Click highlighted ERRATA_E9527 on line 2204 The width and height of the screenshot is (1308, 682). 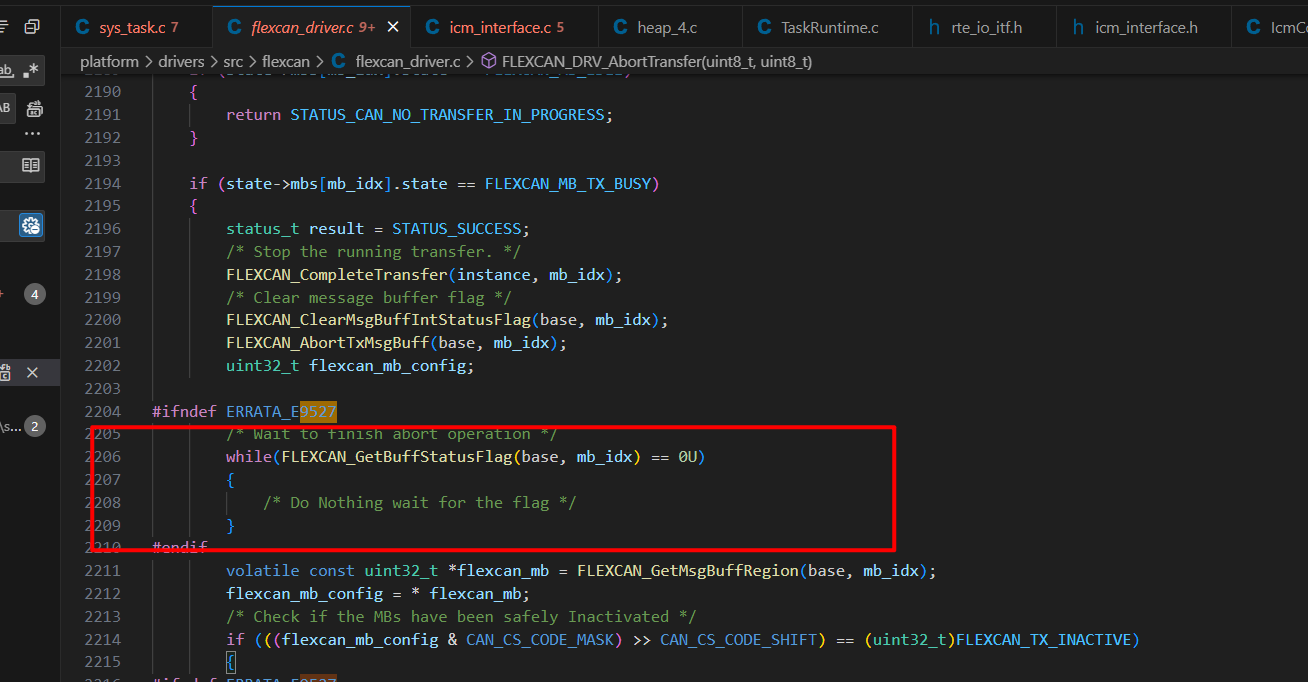[x=281, y=411]
